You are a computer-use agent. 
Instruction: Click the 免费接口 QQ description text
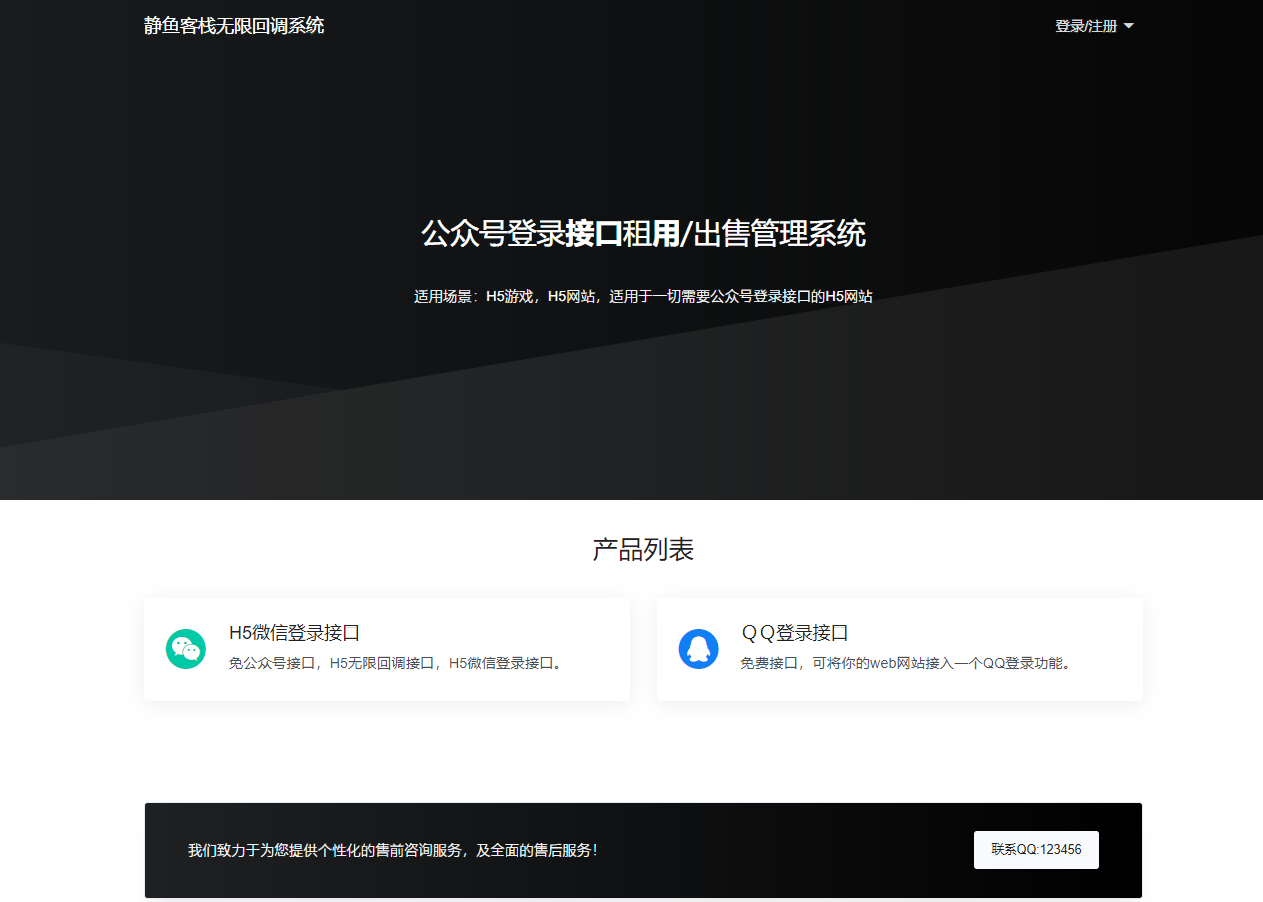coord(907,663)
